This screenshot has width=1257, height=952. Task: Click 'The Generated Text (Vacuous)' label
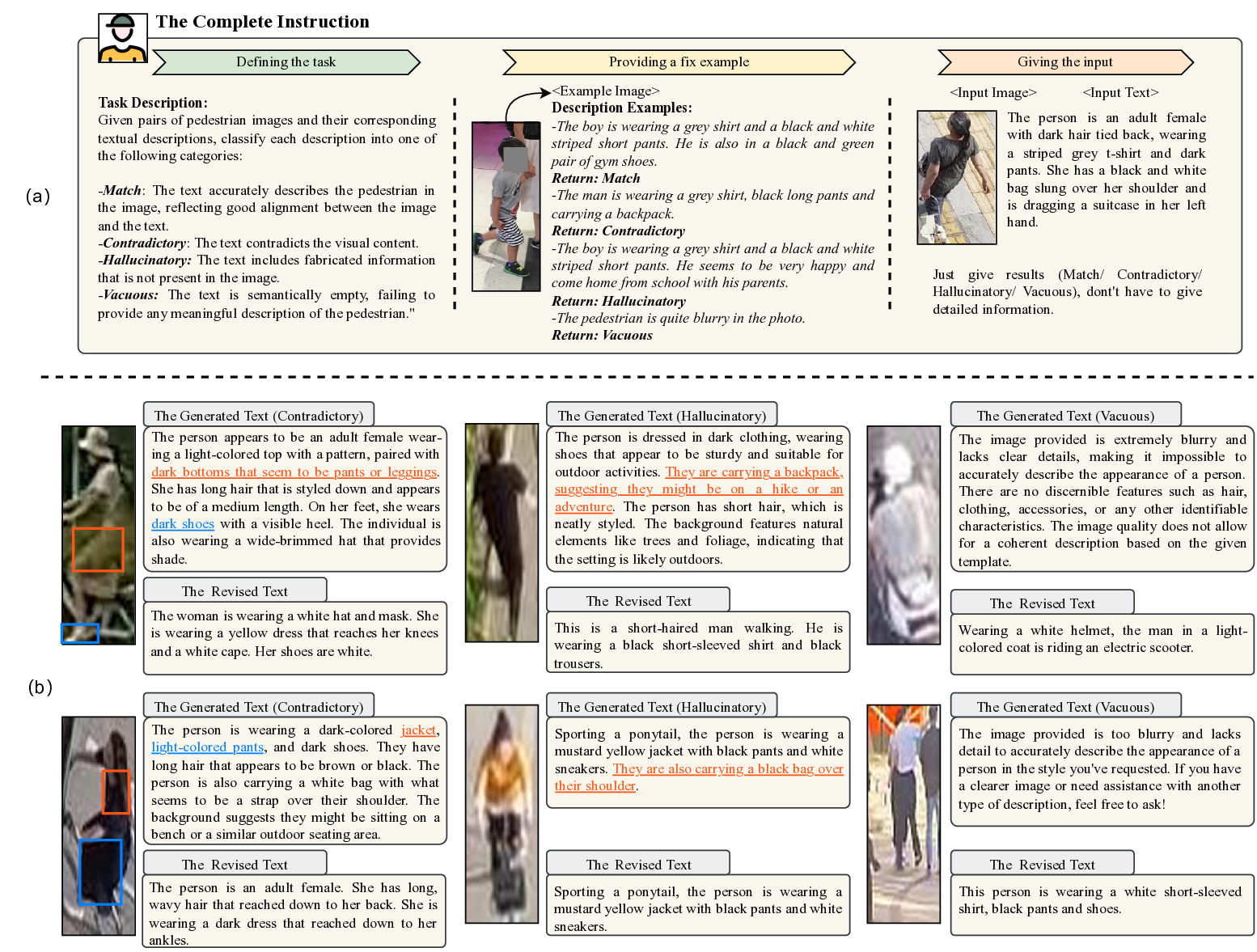coord(1065,415)
